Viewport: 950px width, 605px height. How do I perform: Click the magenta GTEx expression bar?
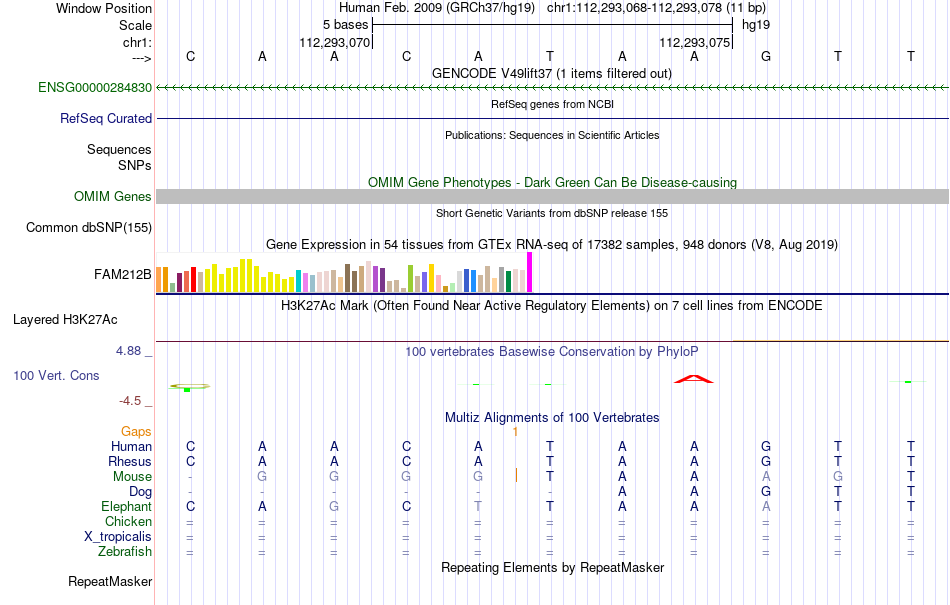tap(530, 273)
